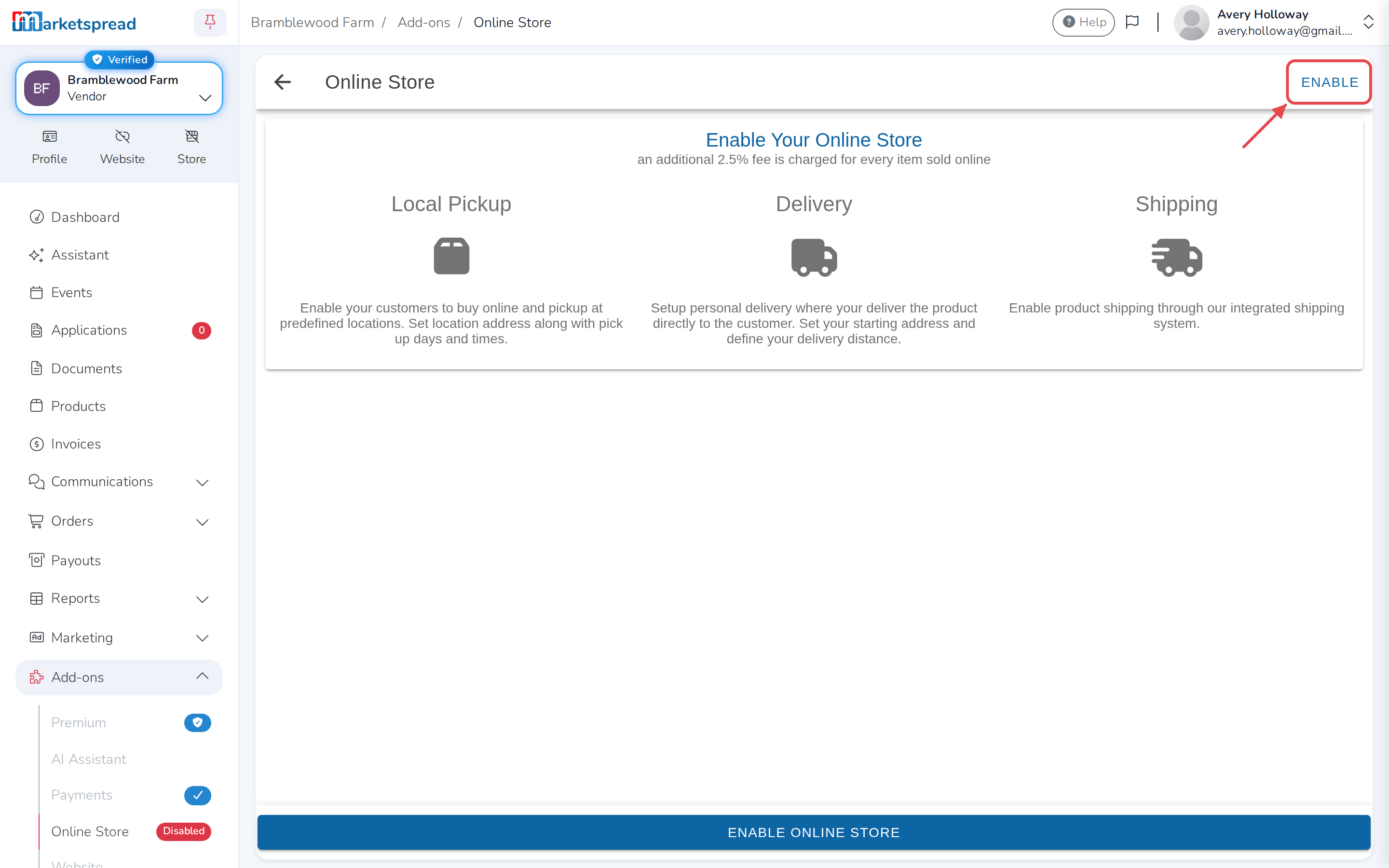Click the Premium shield badge
Viewport: 1389px width, 868px height.
(197, 722)
